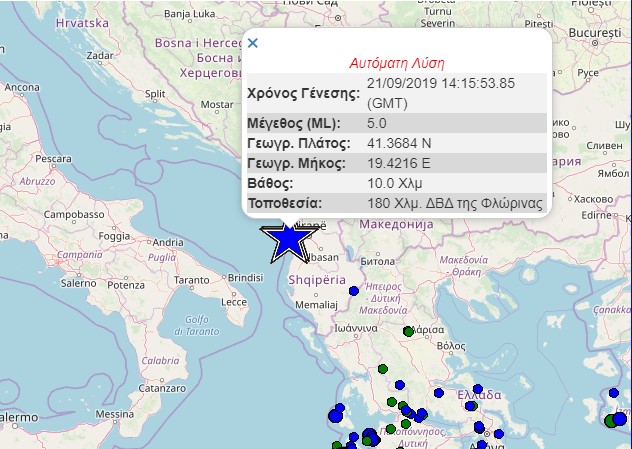Click the 'Zadar' city label

pos(100,56)
